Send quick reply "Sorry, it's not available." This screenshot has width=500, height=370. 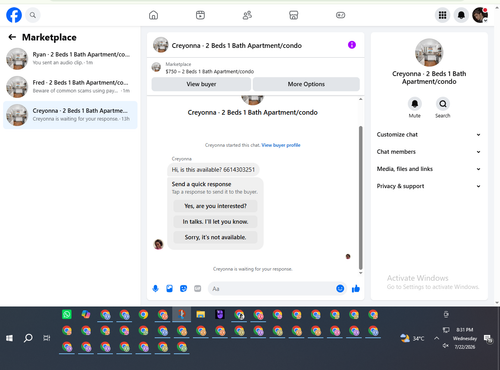(x=215, y=237)
